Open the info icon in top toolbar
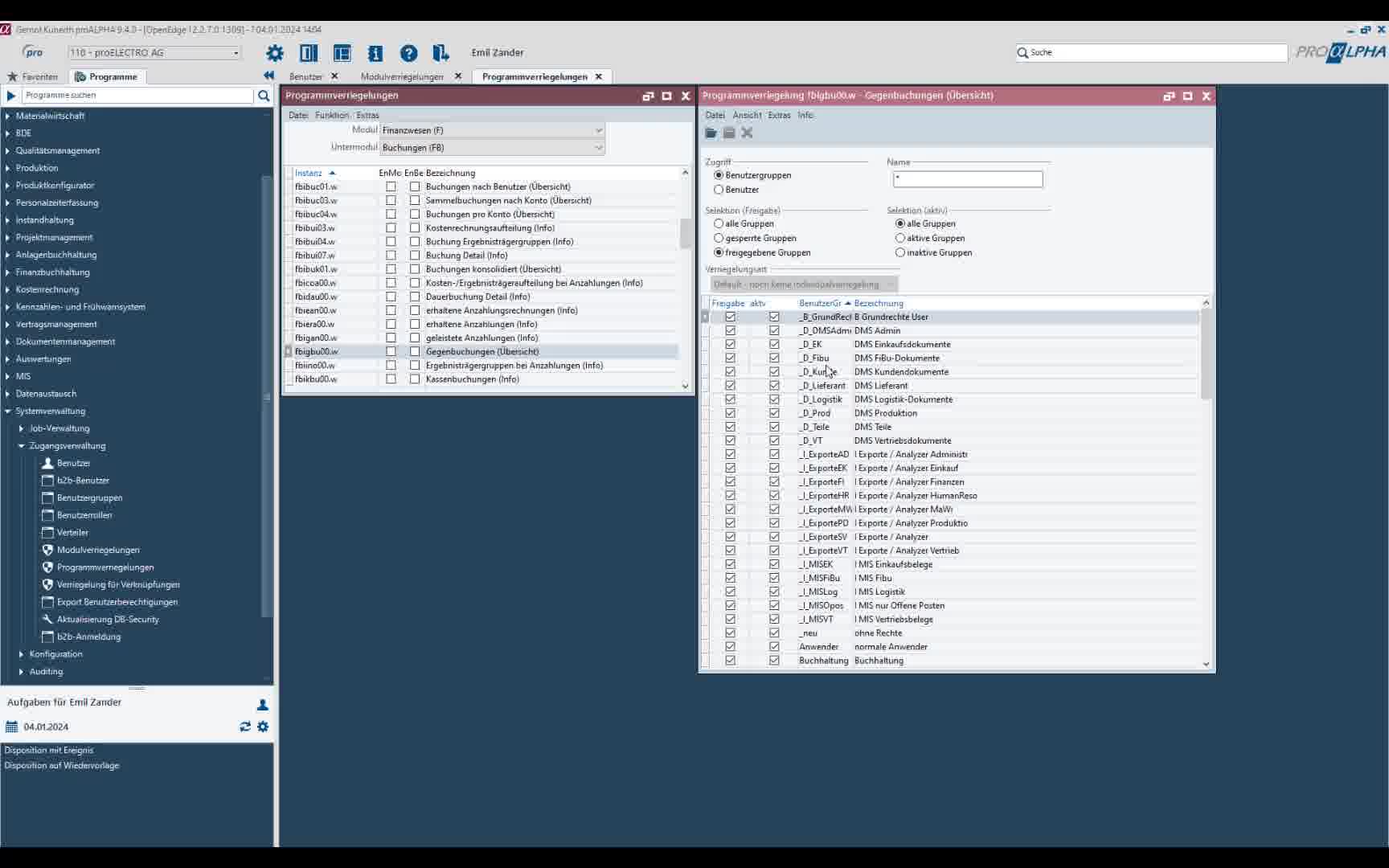The image size is (1389, 868). coord(375,53)
